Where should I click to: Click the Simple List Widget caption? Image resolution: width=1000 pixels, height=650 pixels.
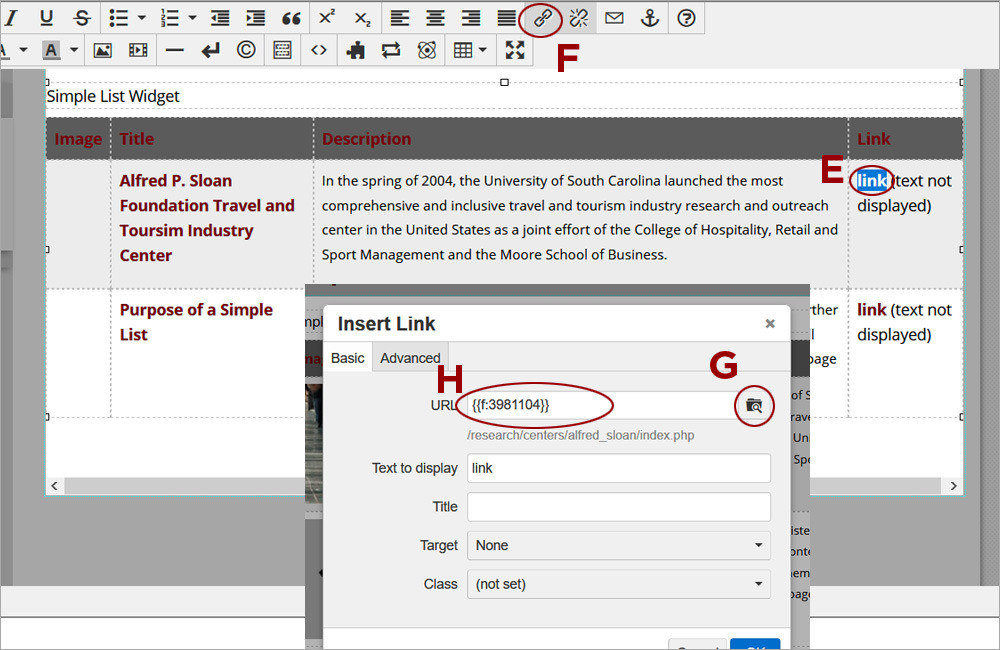113,96
